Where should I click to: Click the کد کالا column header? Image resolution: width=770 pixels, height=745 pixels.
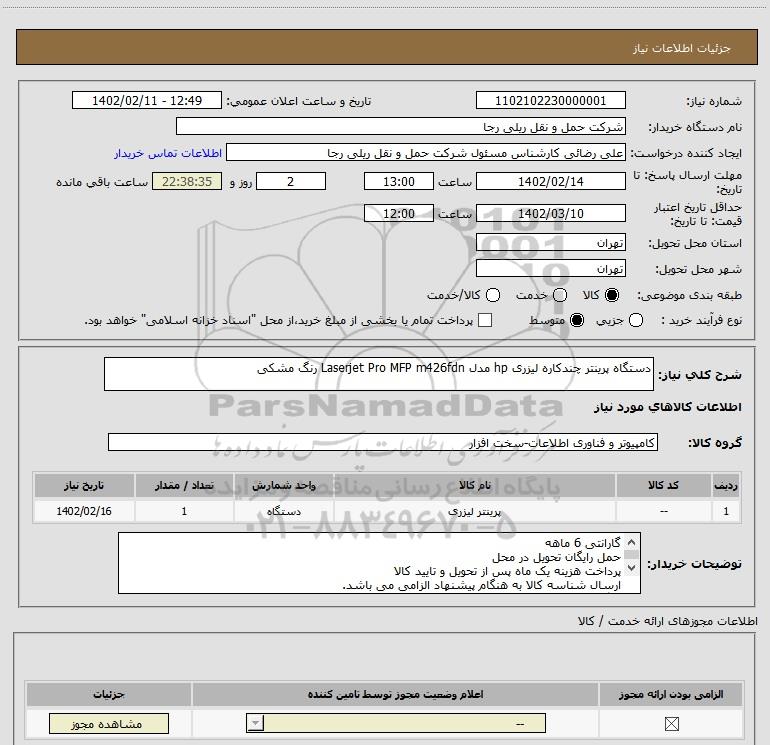(663, 485)
